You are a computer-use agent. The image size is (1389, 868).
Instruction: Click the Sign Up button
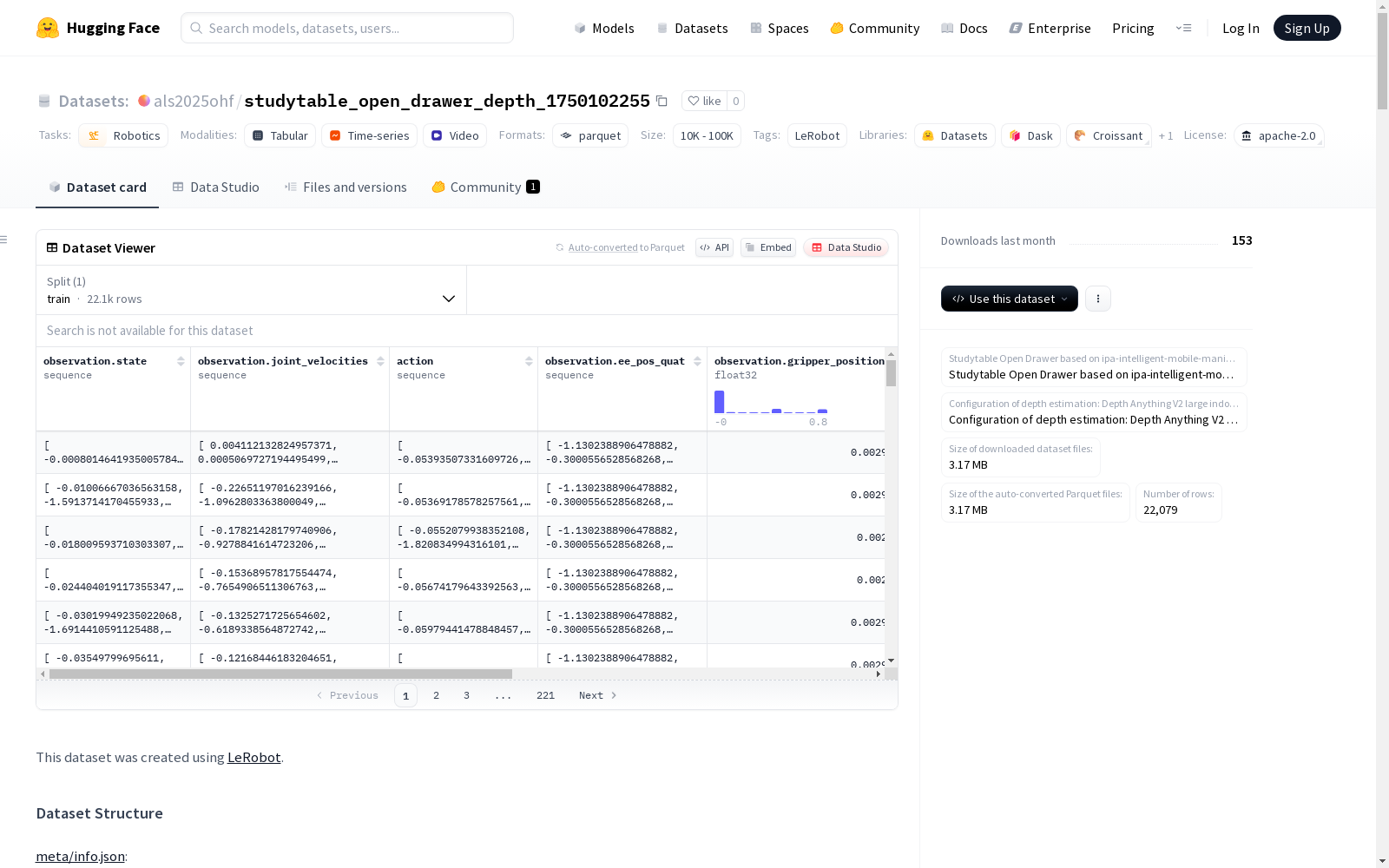click(x=1307, y=28)
